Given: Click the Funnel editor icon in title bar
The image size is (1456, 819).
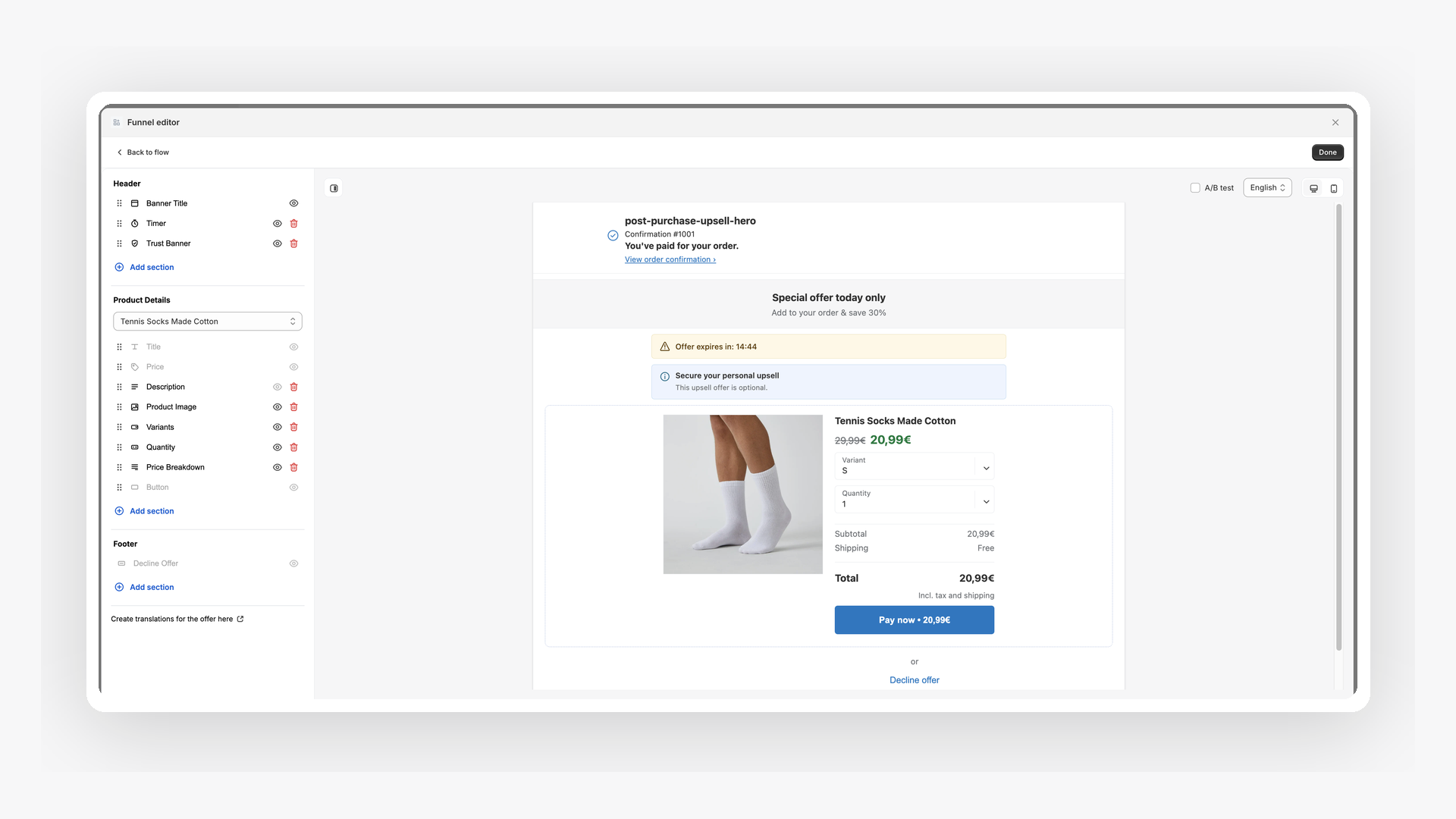Looking at the screenshot, I should pyautogui.click(x=117, y=122).
